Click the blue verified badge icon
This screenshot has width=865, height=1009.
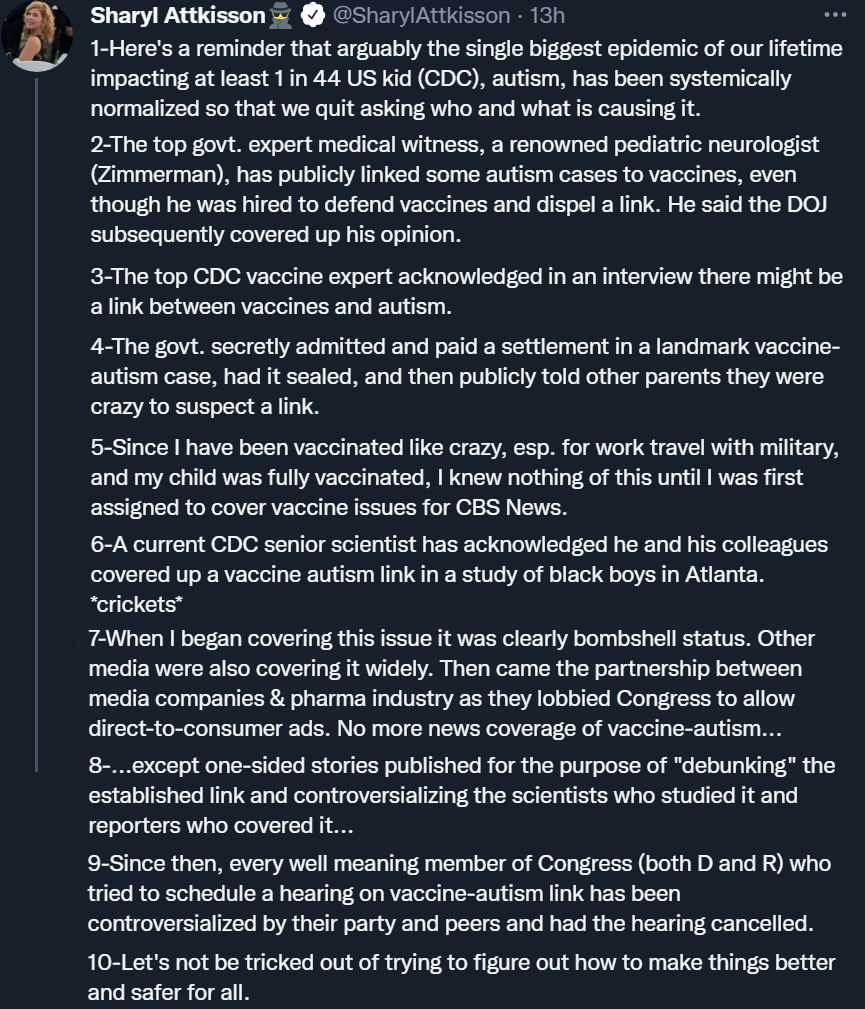point(313,15)
